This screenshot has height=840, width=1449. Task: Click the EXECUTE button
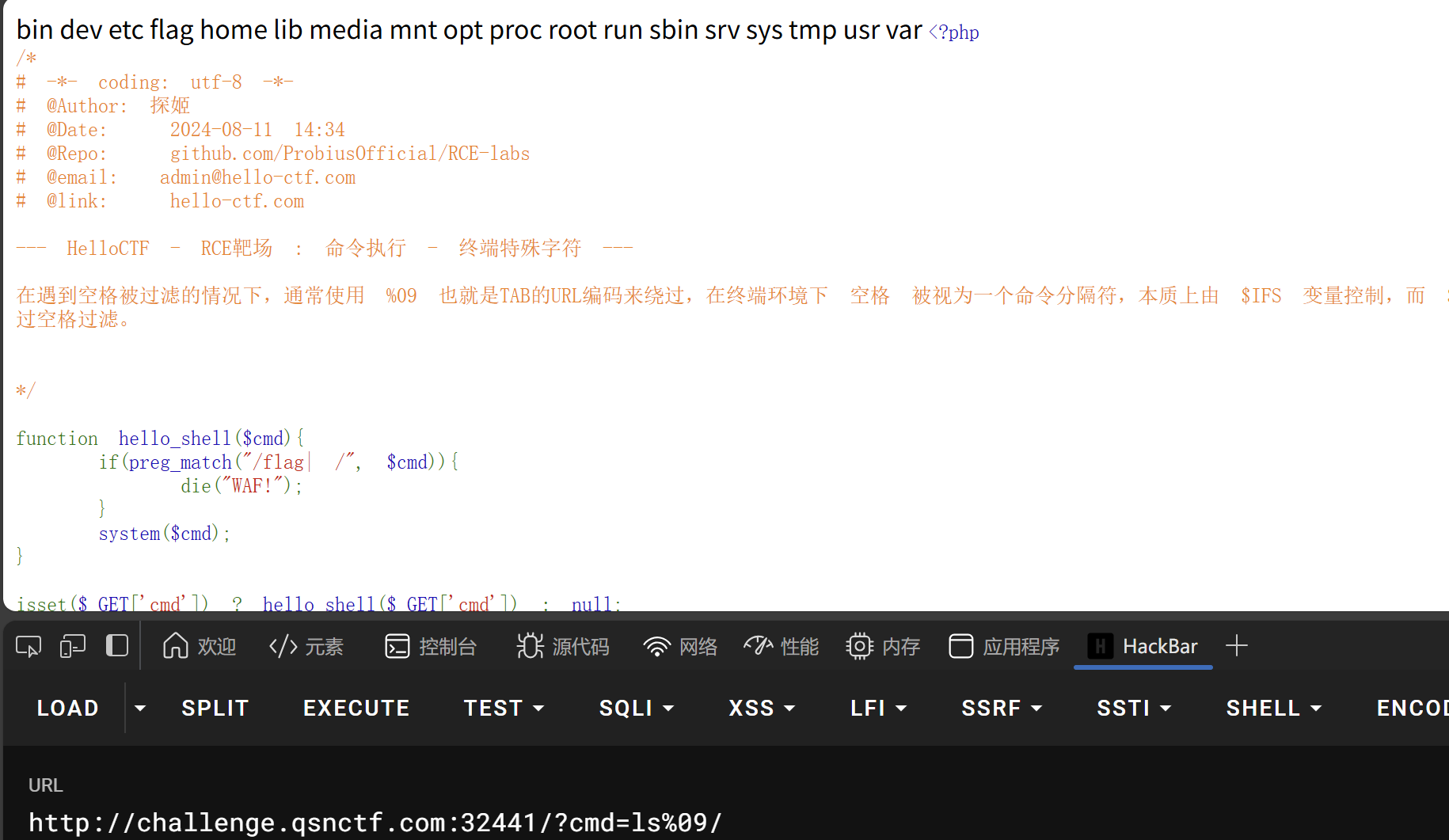(x=356, y=708)
